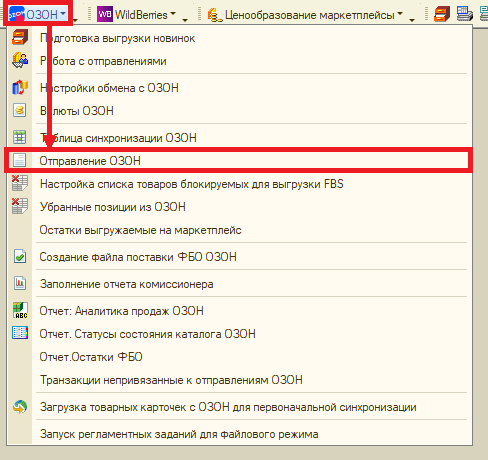The width and height of the screenshot is (488, 460).
Task: Open Создание файла поставки ФБО ОЗОН
Action: (x=240, y=257)
